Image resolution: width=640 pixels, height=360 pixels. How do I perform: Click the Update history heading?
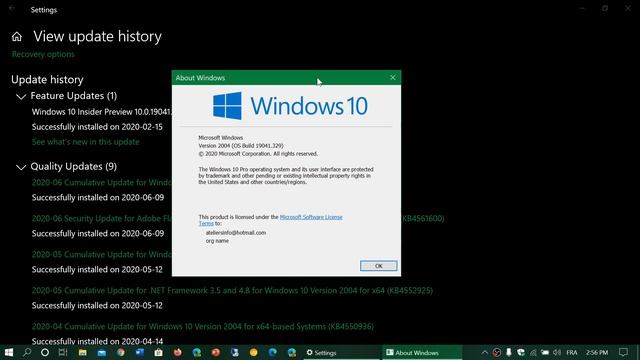(x=47, y=80)
